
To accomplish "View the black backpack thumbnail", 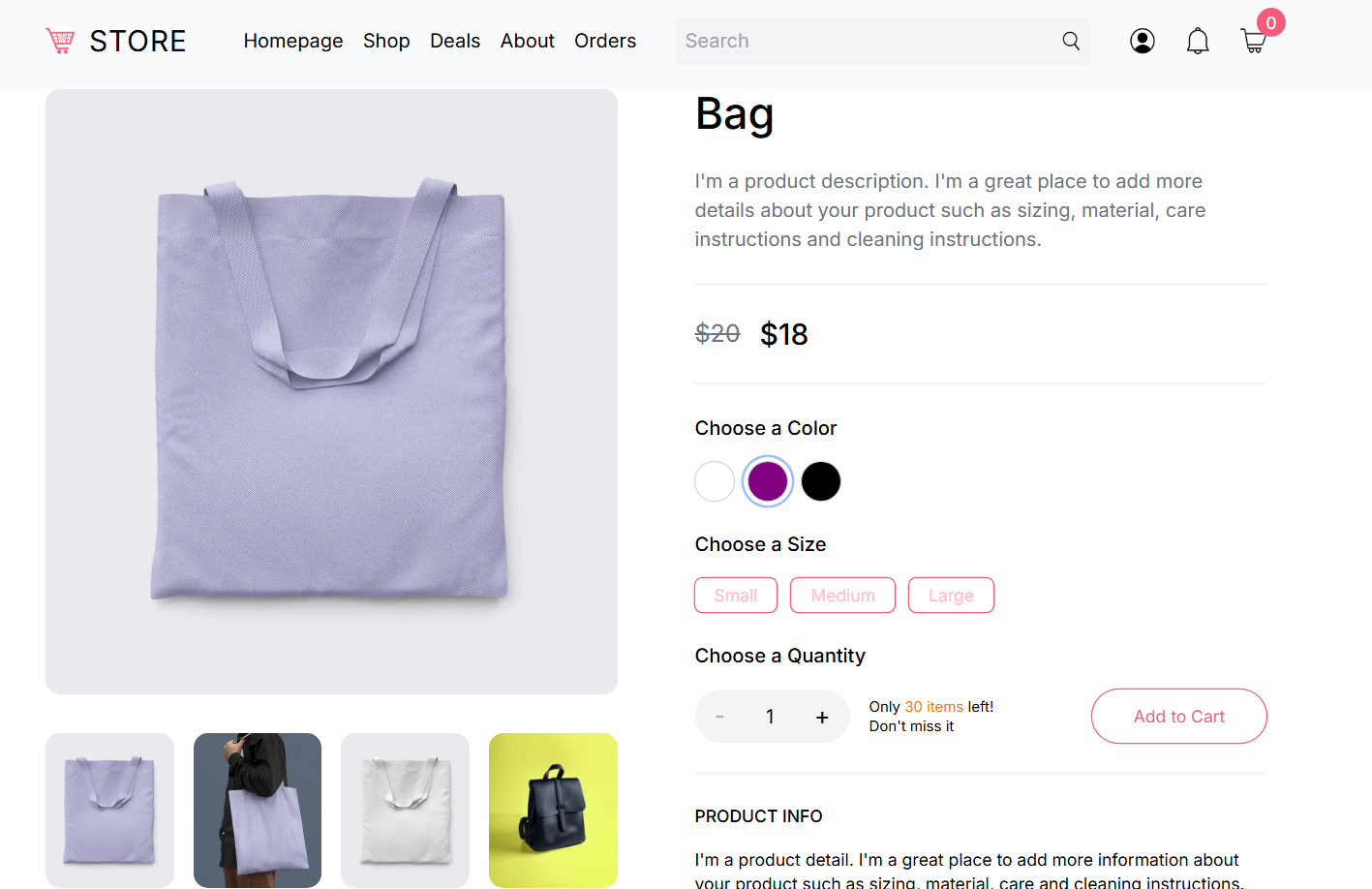I will pyautogui.click(x=553, y=811).
